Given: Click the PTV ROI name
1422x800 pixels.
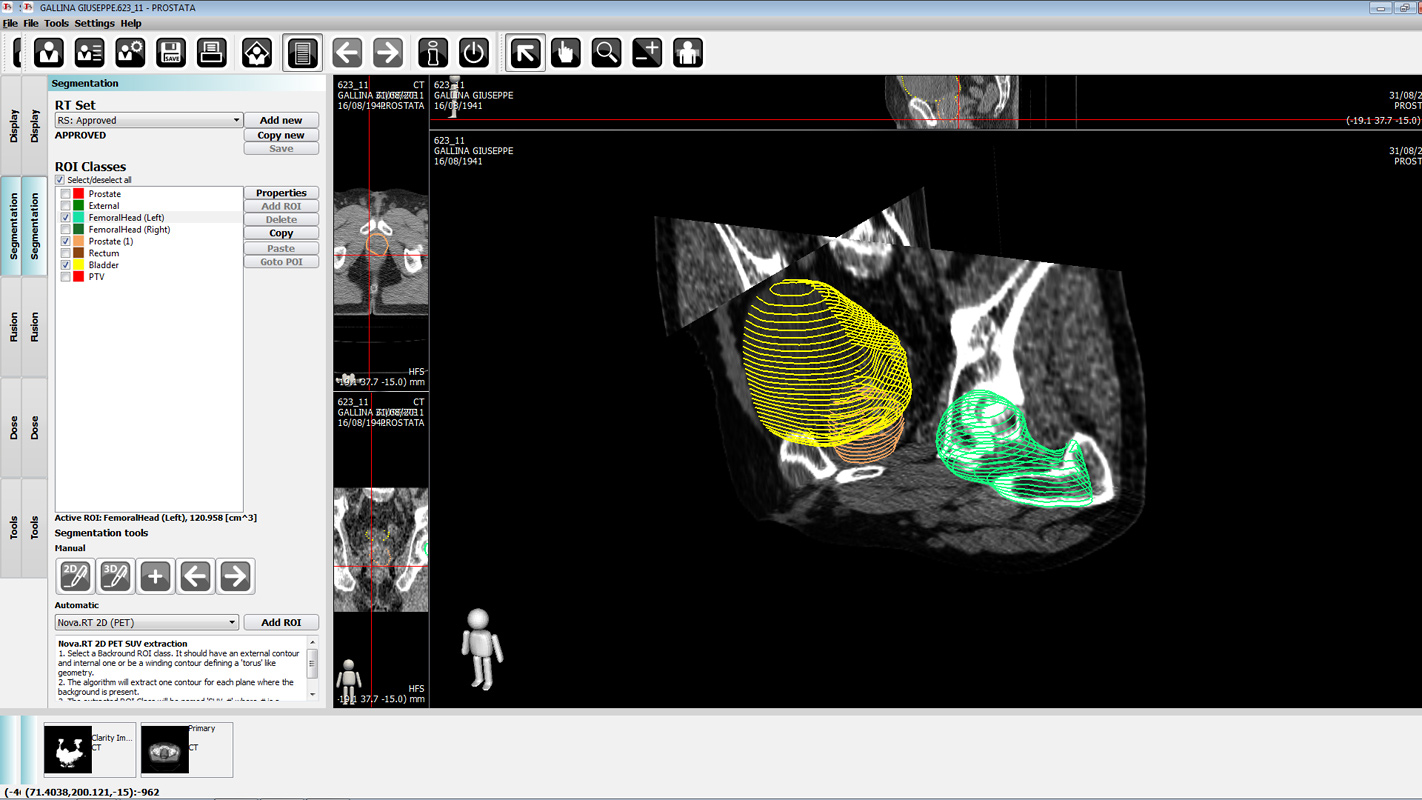Looking at the screenshot, I should point(96,277).
